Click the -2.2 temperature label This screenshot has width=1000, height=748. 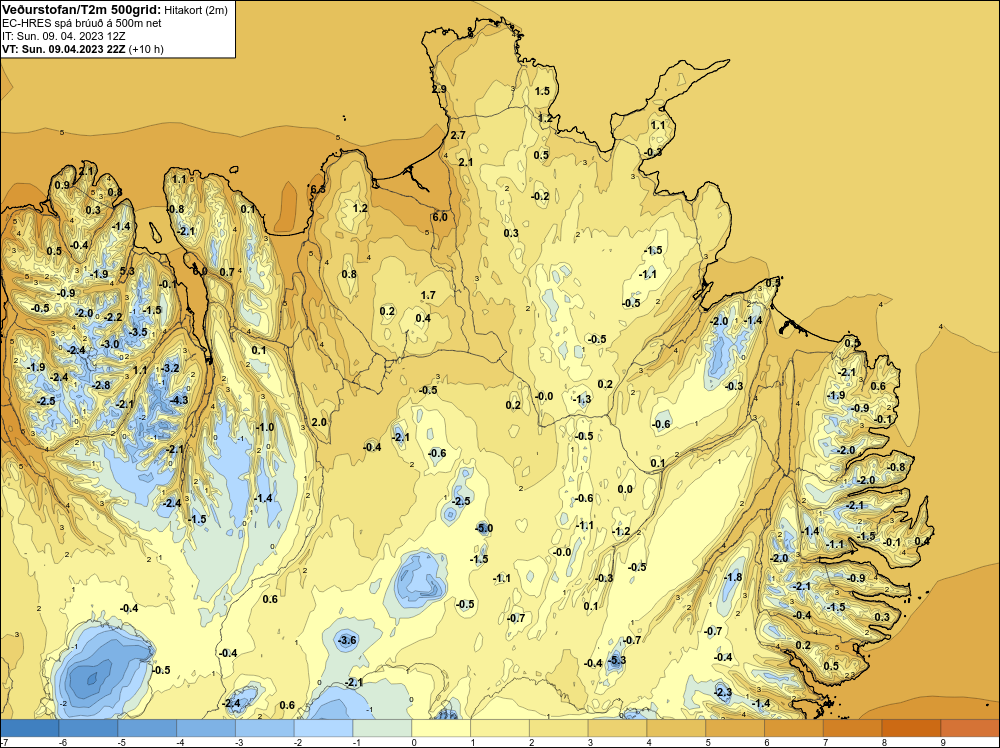coord(113,317)
